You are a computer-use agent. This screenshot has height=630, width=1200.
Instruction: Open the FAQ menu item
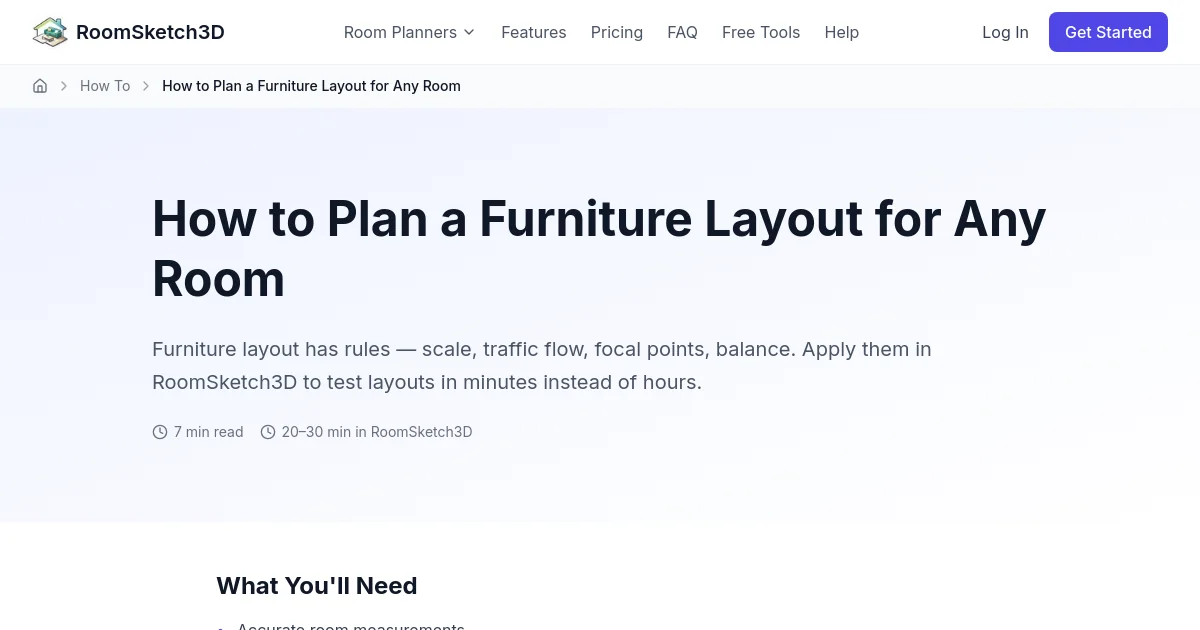[x=682, y=32]
